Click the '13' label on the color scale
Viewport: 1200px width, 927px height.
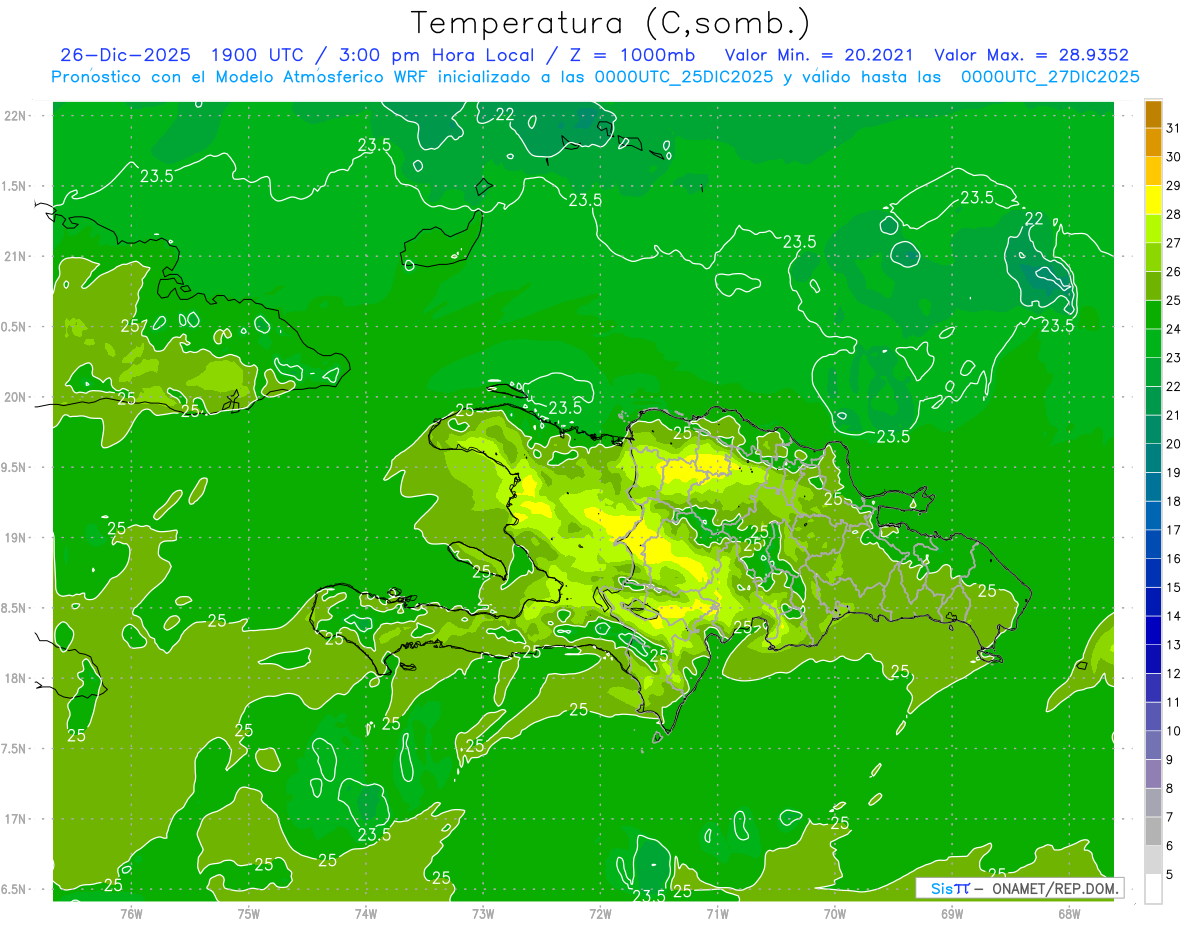[x=1173, y=644]
